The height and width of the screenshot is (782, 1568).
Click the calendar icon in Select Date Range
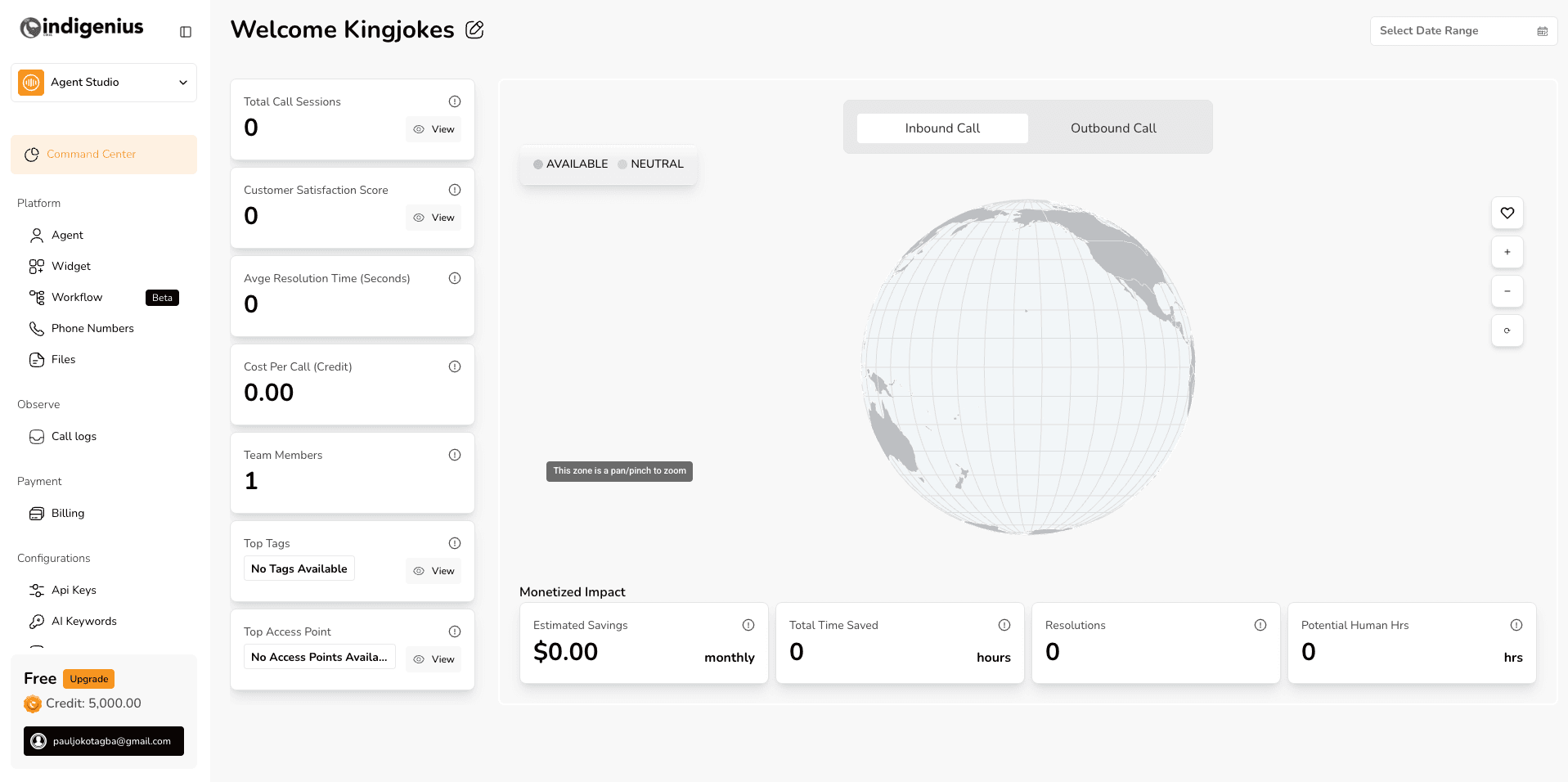pos(1542,31)
